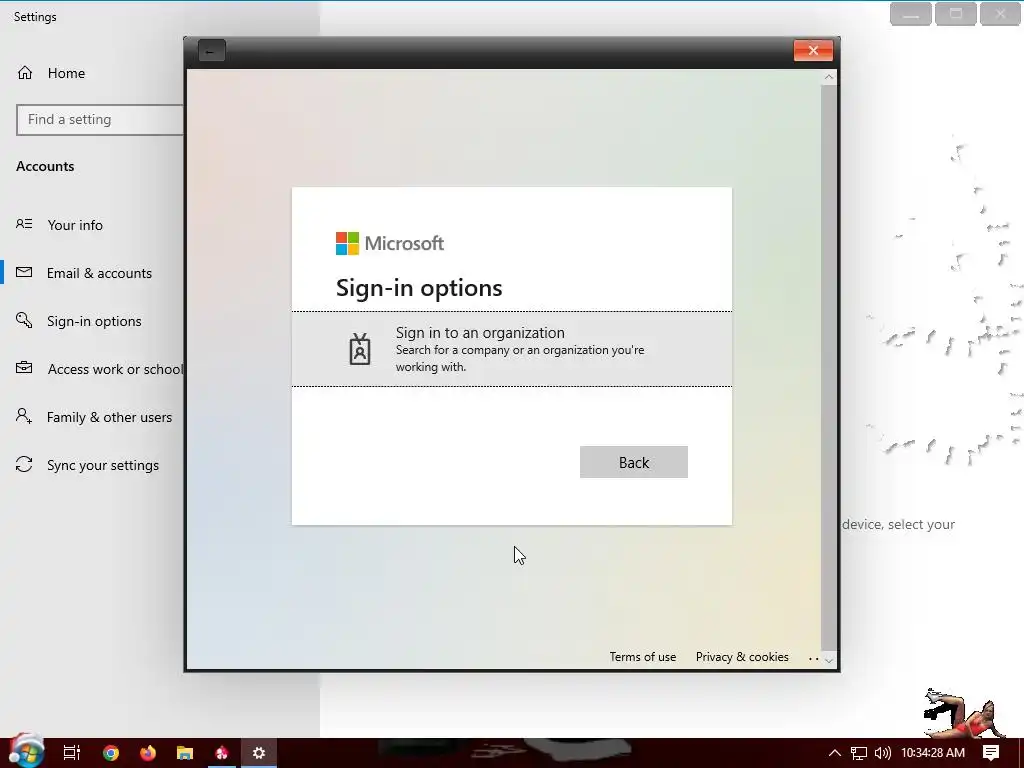Click the Microsoft logo in dialog
The height and width of the screenshot is (768, 1024).
(389, 243)
